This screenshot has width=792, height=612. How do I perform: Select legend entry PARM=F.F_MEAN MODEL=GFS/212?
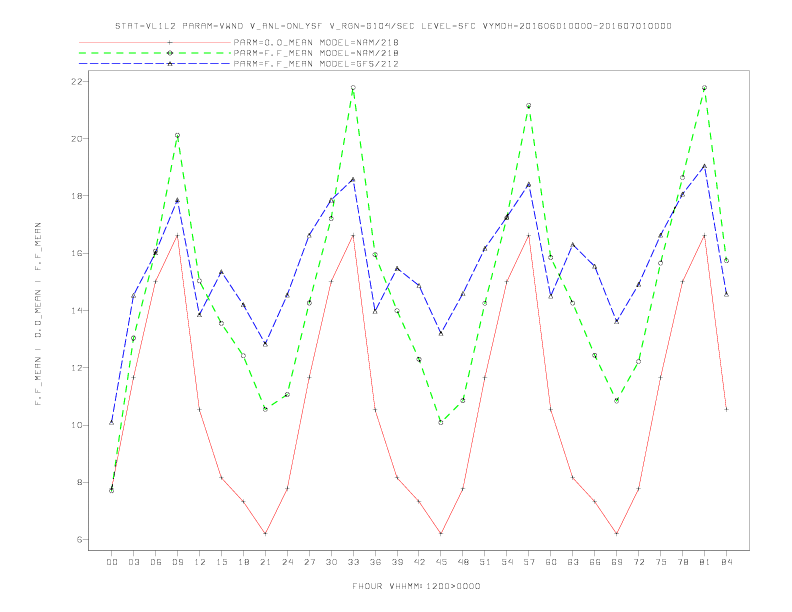point(316,64)
